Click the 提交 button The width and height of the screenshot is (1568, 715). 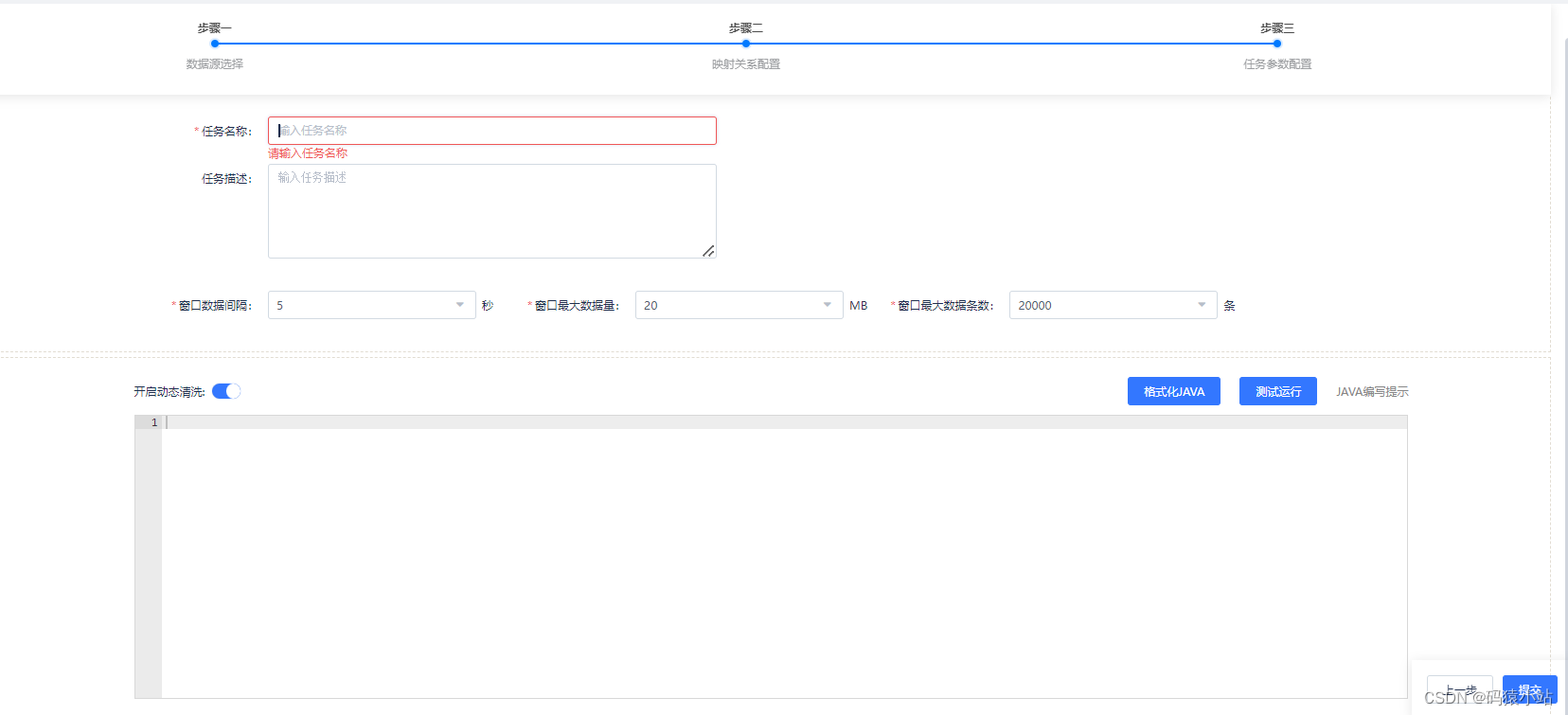(1530, 689)
